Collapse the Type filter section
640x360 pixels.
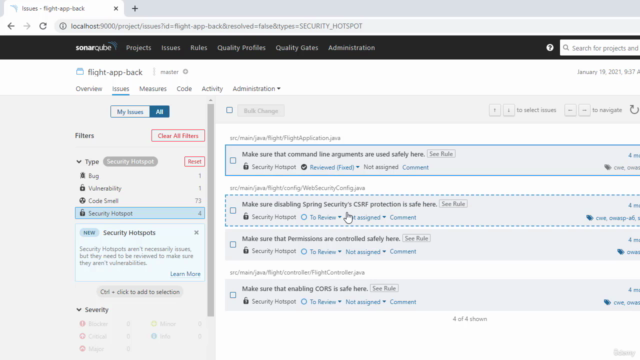[x=79, y=162]
